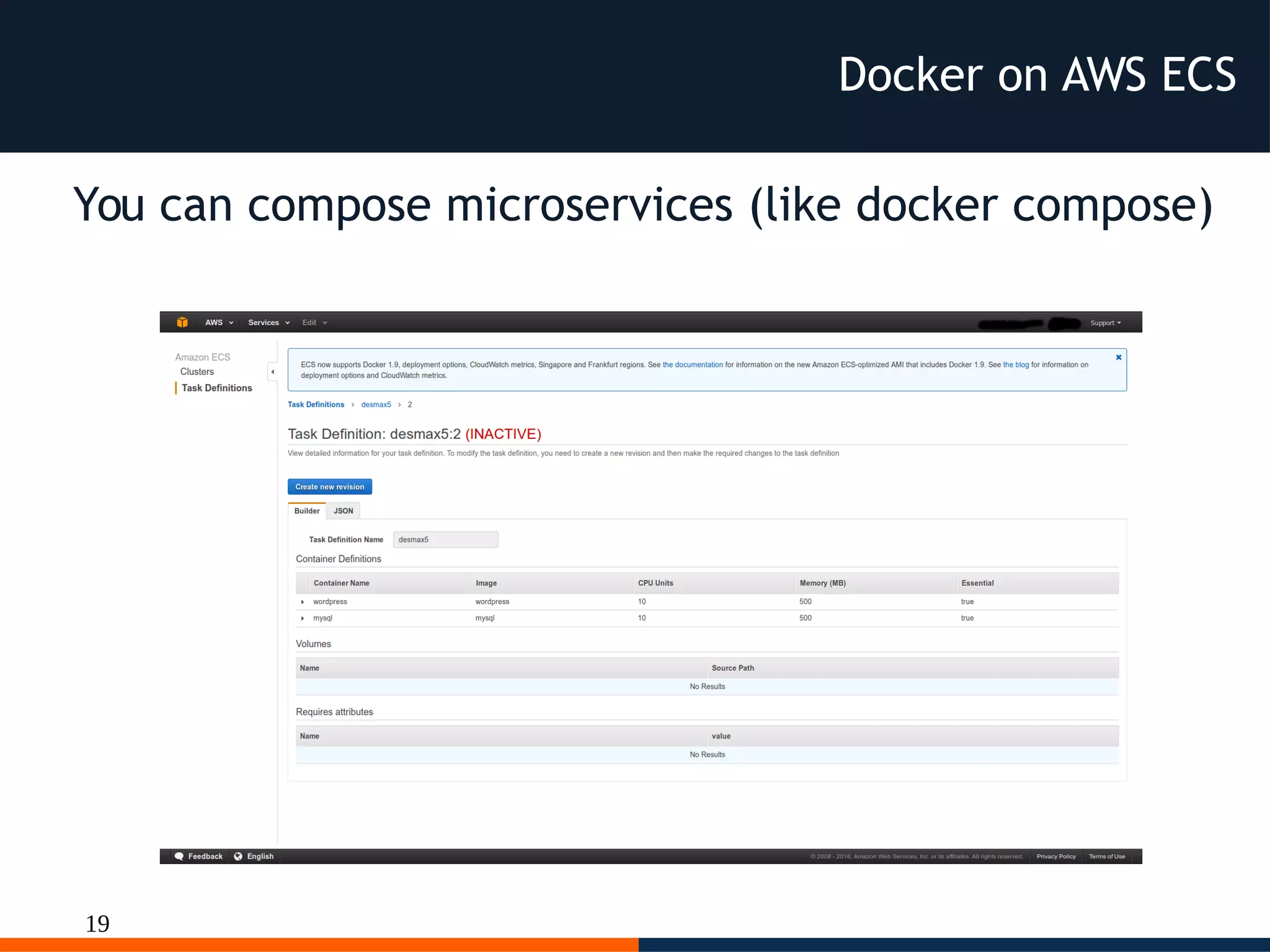Click the Task Definitions breadcrumb

(x=316, y=405)
